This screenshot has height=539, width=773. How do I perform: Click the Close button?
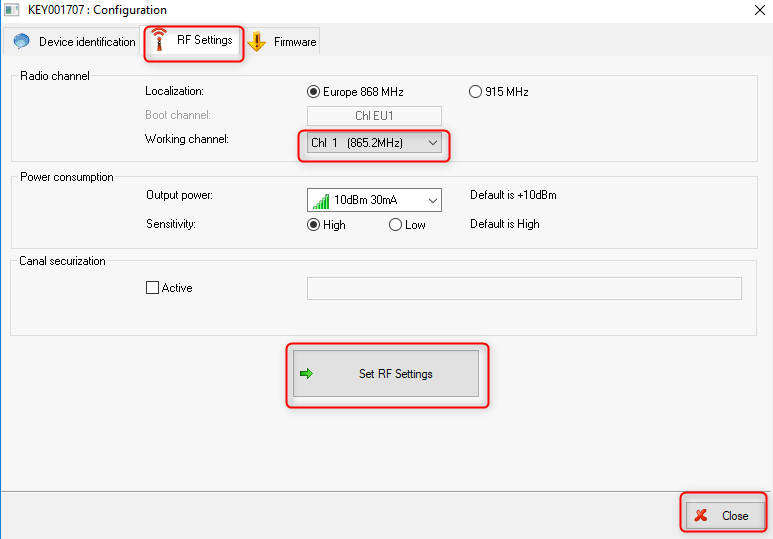point(725,516)
